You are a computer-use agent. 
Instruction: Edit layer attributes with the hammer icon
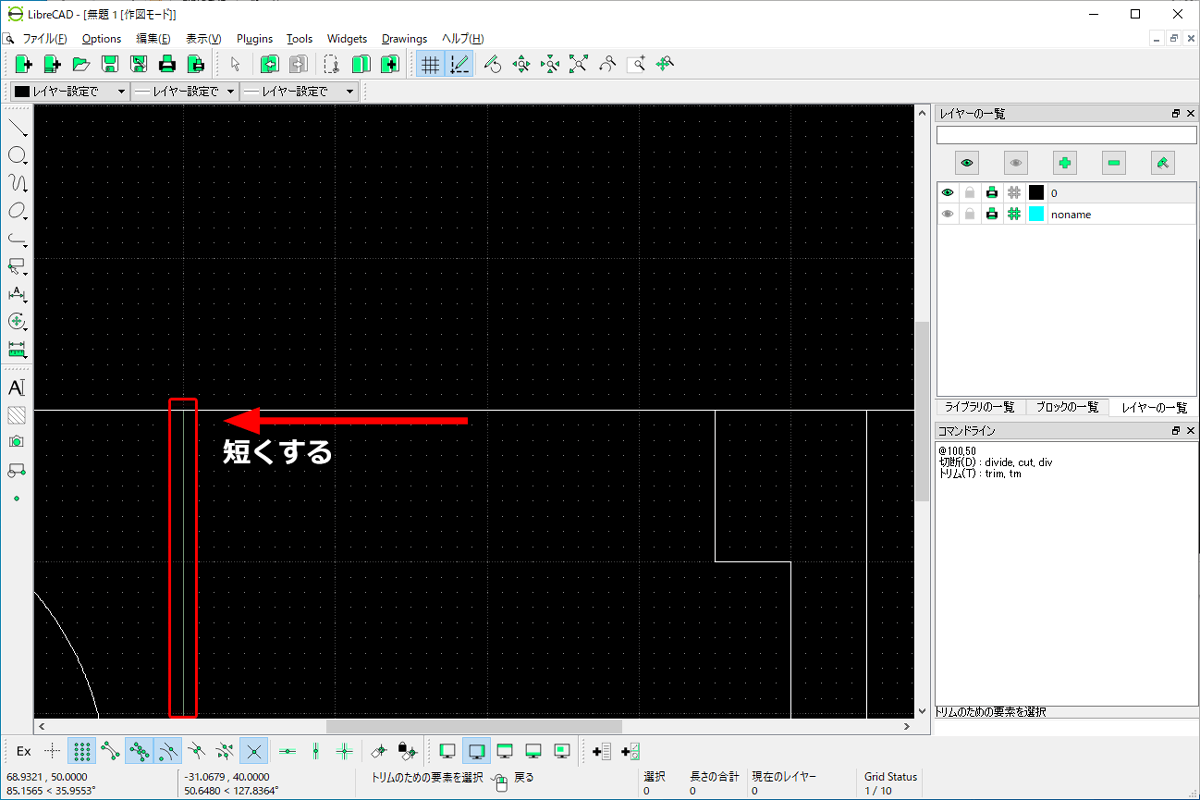click(x=1163, y=162)
